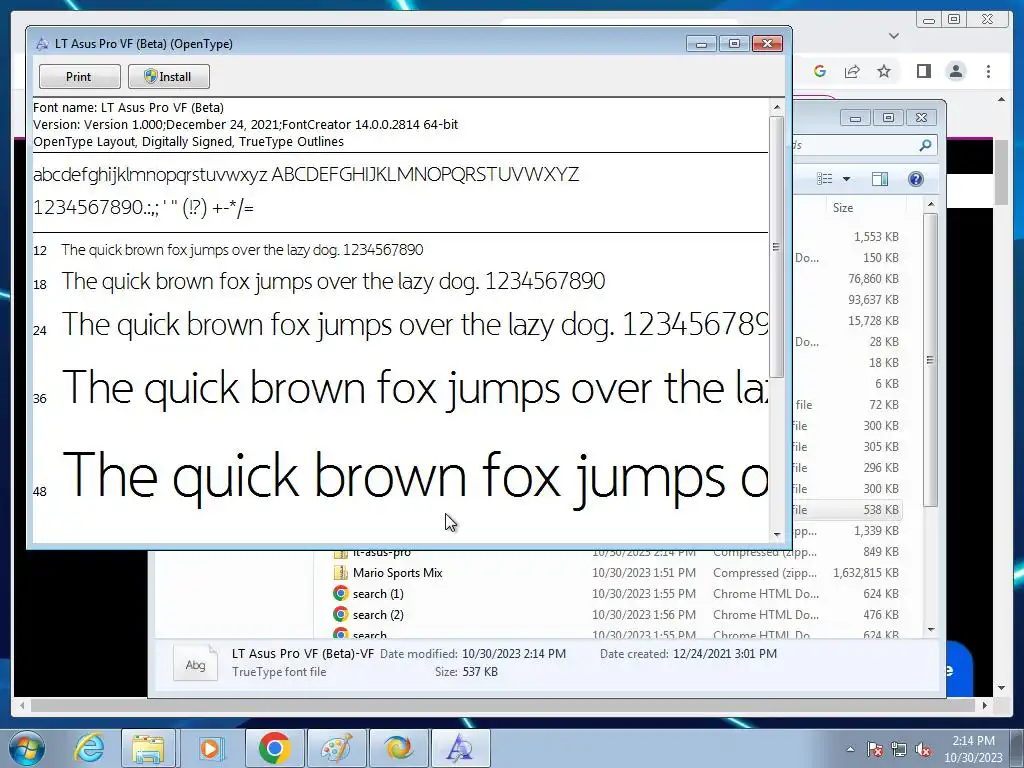Click the Abg font file thumbnail in details pane
Screen dimensions: 1024x768
point(195,664)
